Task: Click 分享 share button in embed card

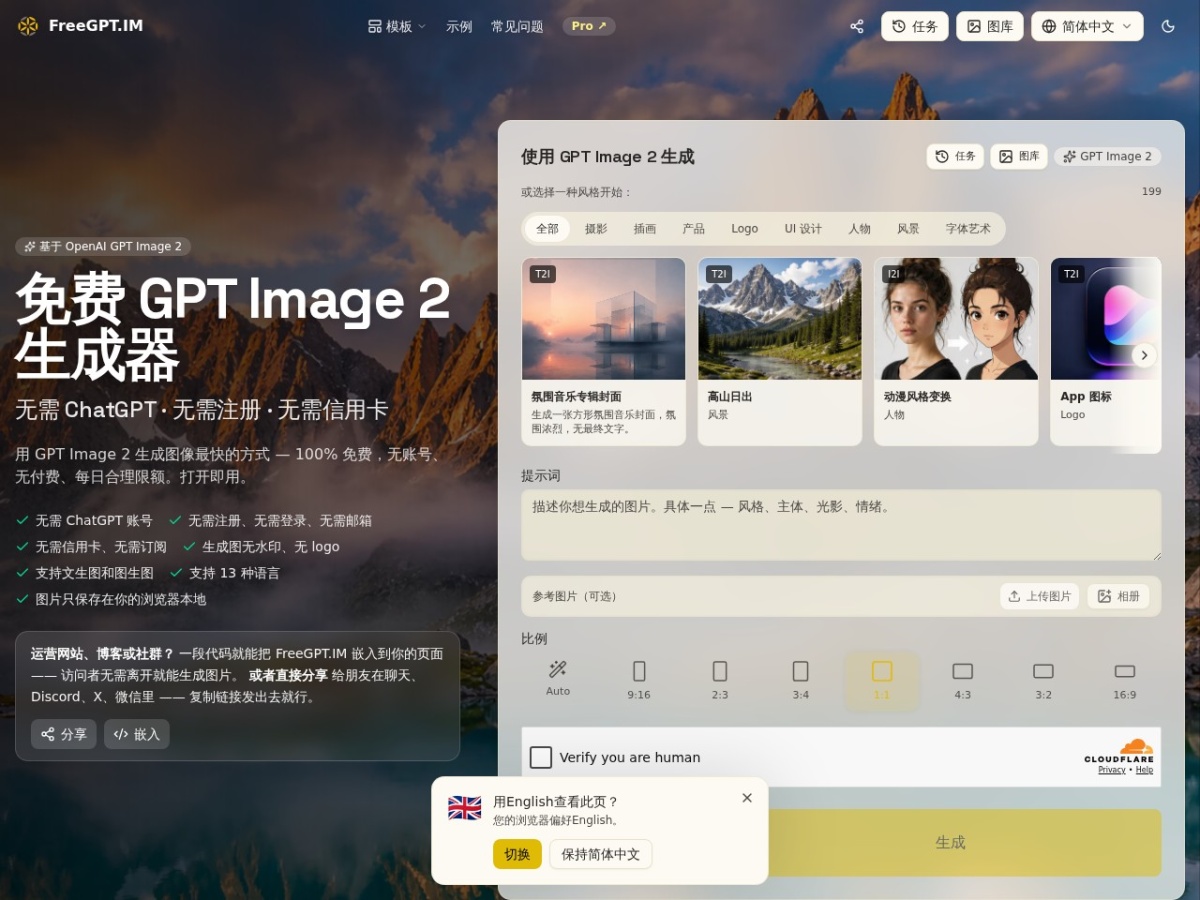Action: [x=64, y=734]
